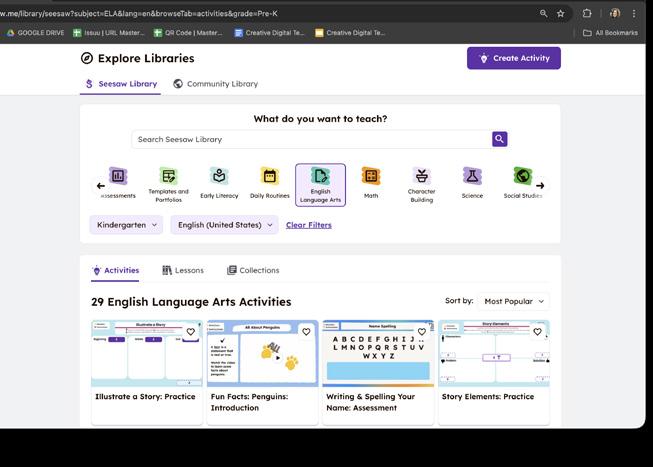Favorite the Fun Facts: Penguins activity

point(306,332)
